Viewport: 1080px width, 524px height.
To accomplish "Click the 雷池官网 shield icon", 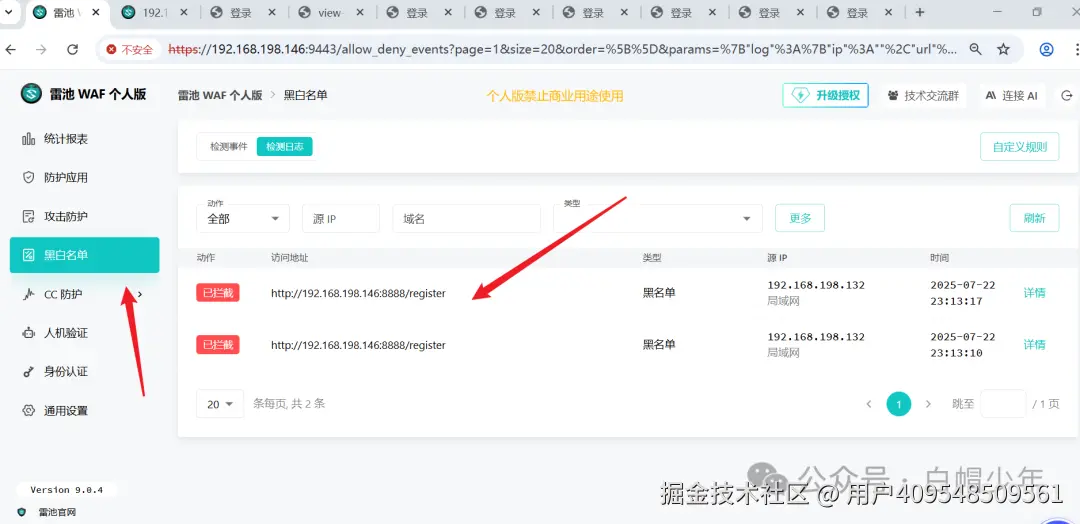I will tap(21, 512).
